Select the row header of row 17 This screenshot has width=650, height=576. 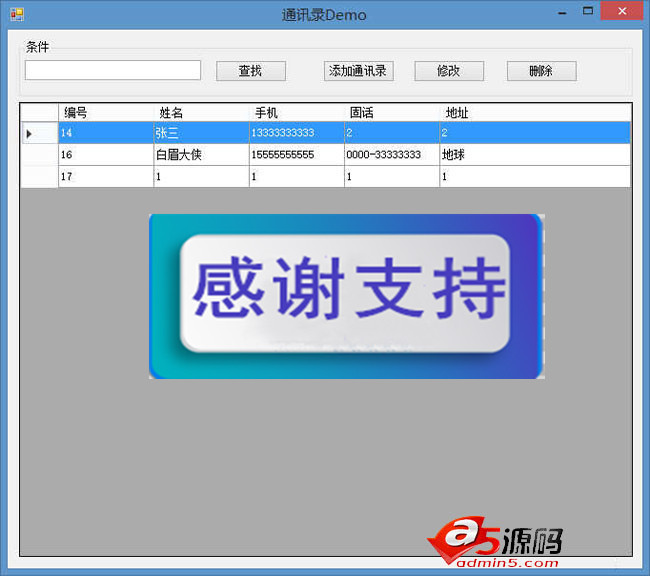[39, 177]
